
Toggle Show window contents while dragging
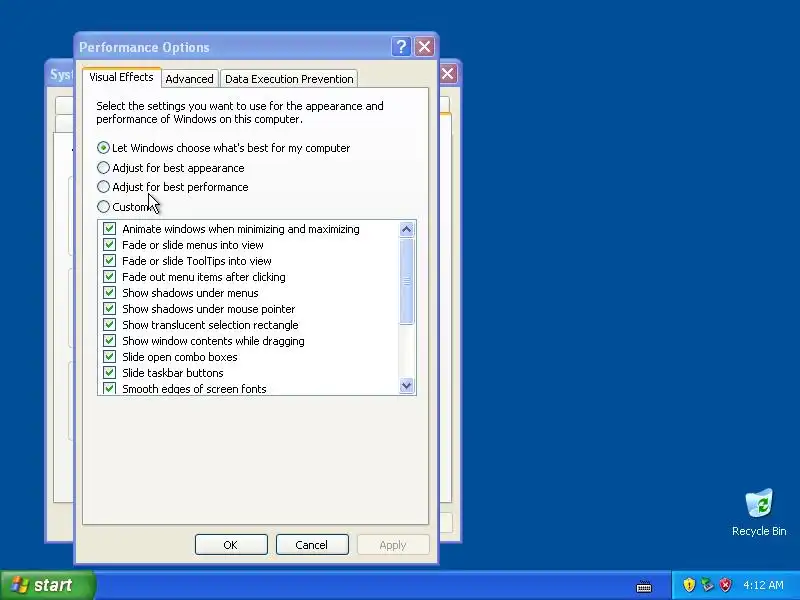tap(109, 340)
